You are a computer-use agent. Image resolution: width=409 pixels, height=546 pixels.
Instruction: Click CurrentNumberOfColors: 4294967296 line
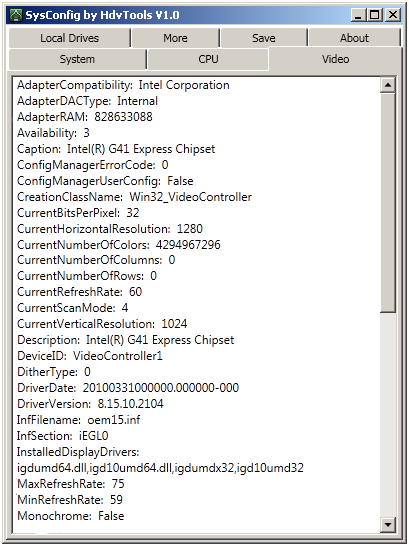point(119,245)
